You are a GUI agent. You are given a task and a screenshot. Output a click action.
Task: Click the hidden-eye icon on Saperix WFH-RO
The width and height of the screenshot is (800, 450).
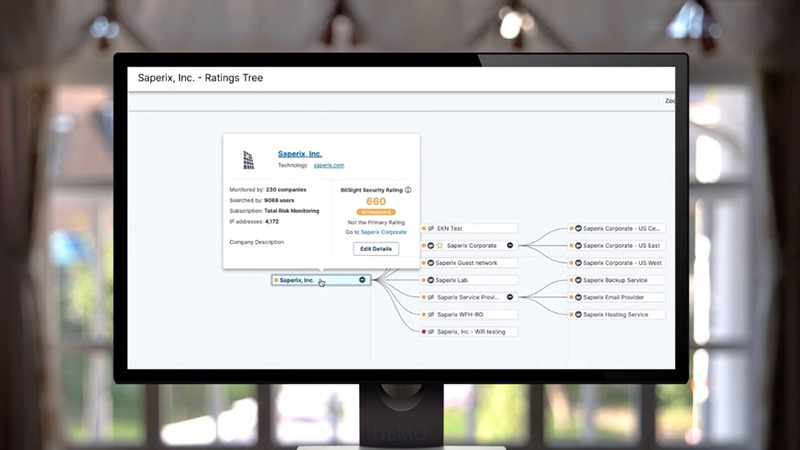(431, 314)
